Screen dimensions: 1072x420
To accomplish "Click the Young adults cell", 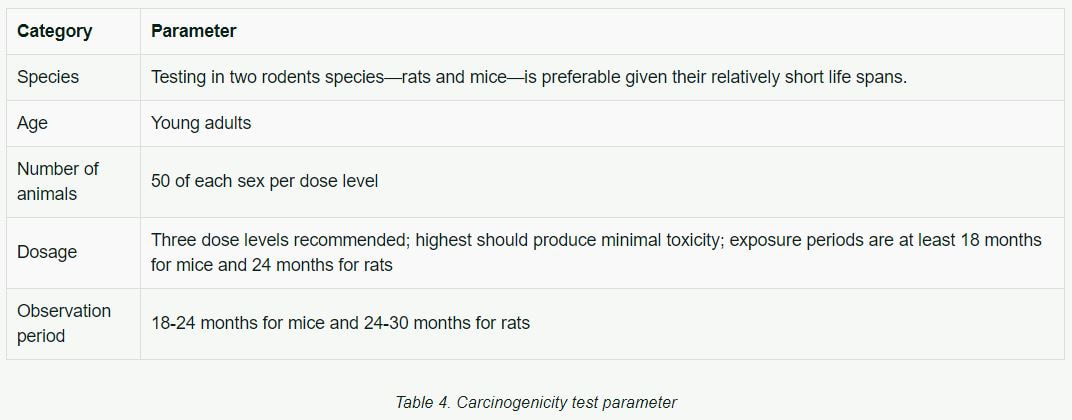I will 201,123.
